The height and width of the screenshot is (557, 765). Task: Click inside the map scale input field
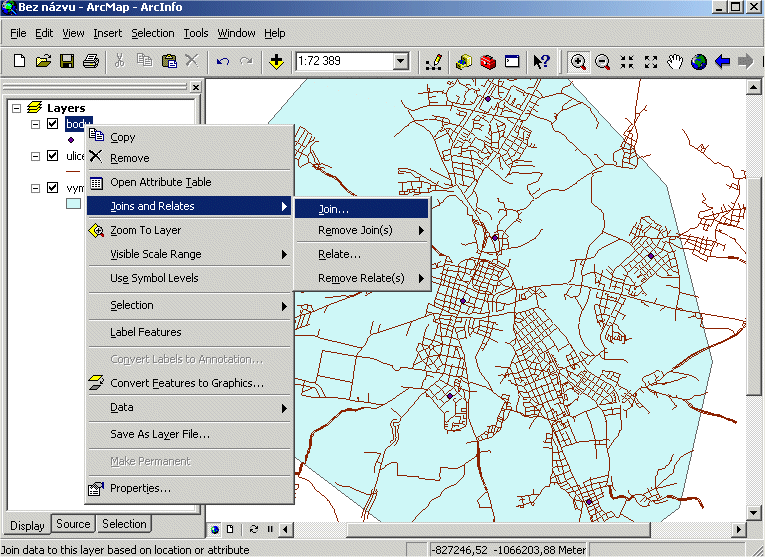click(x=344, y=61)
